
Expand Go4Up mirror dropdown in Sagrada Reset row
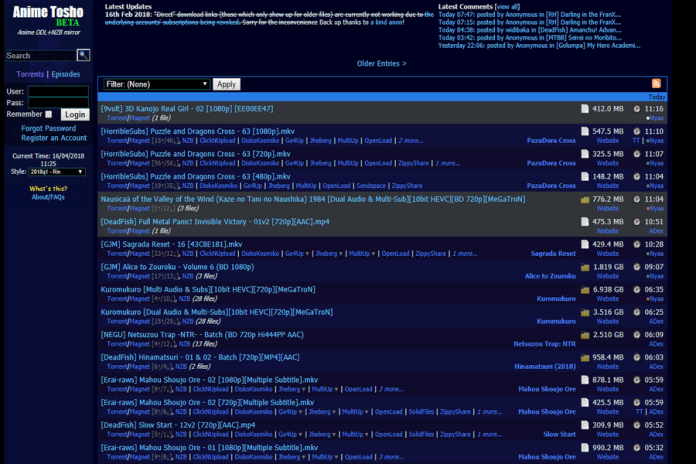[x=307, y=254]
